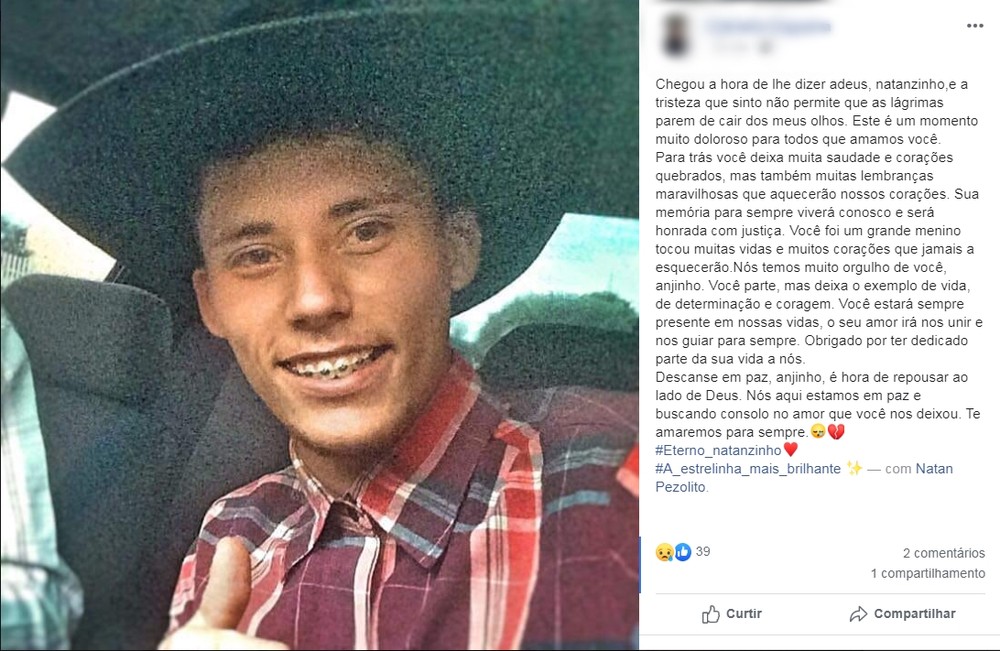Open the #A_estrelinha_mais_brilhante hashtag

(x=748, y=469)
